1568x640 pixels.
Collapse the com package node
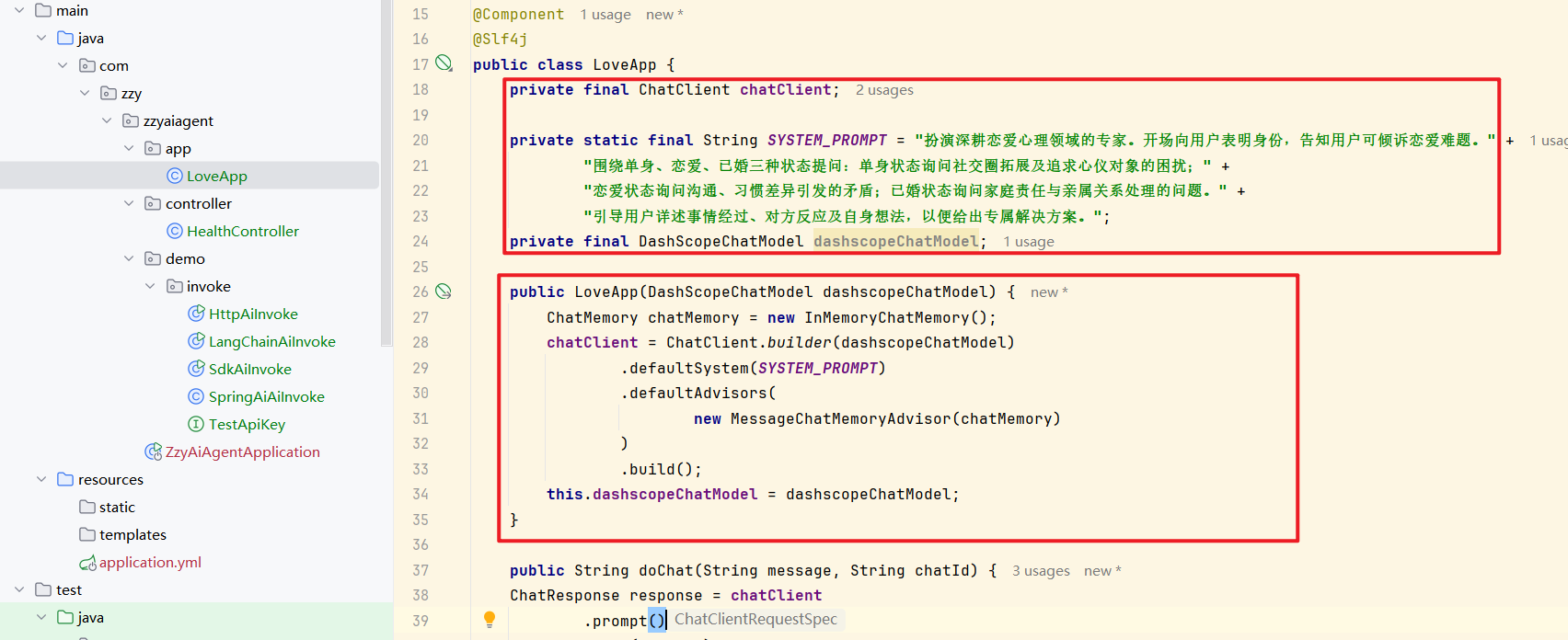pyautogui.click(x=63, y=65)
